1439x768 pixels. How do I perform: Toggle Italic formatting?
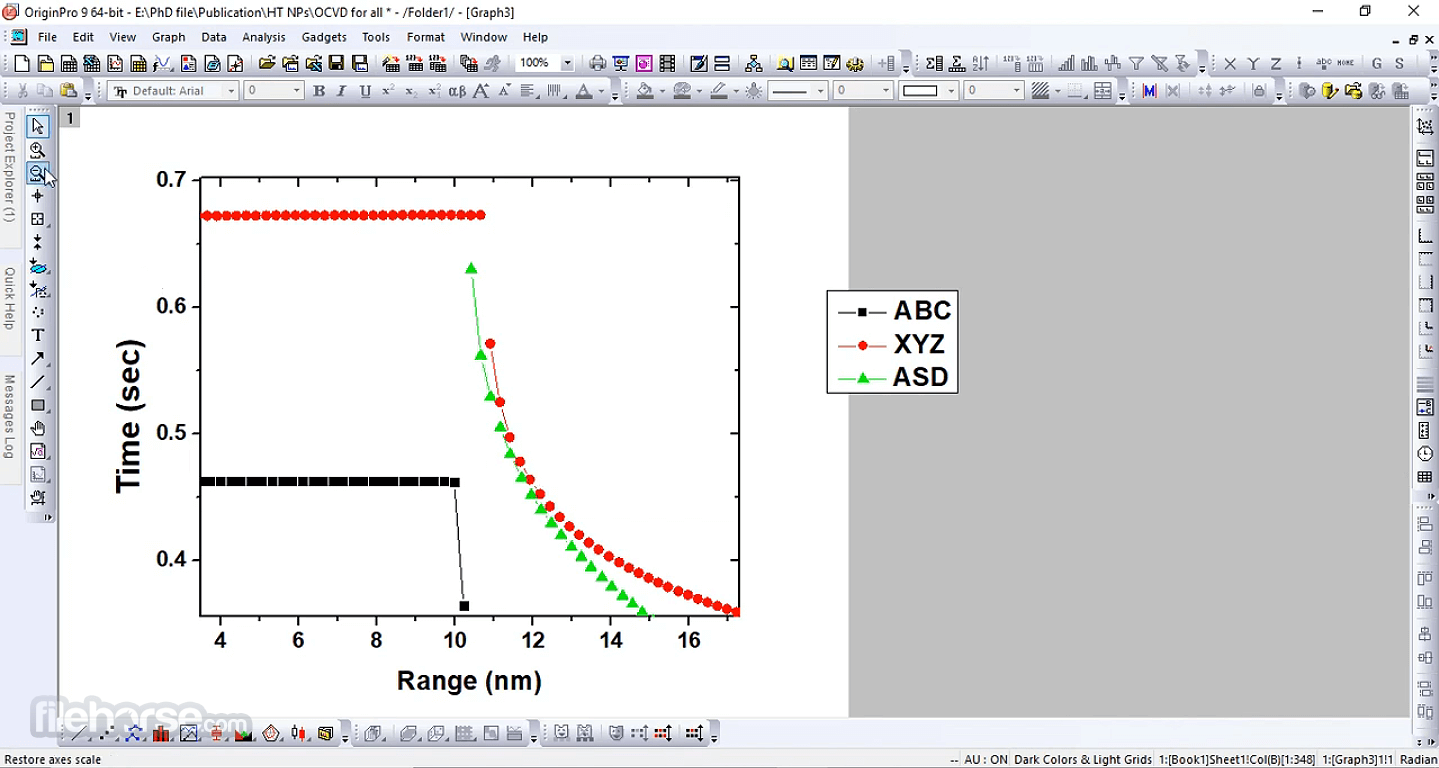click(x=342, y=91)
